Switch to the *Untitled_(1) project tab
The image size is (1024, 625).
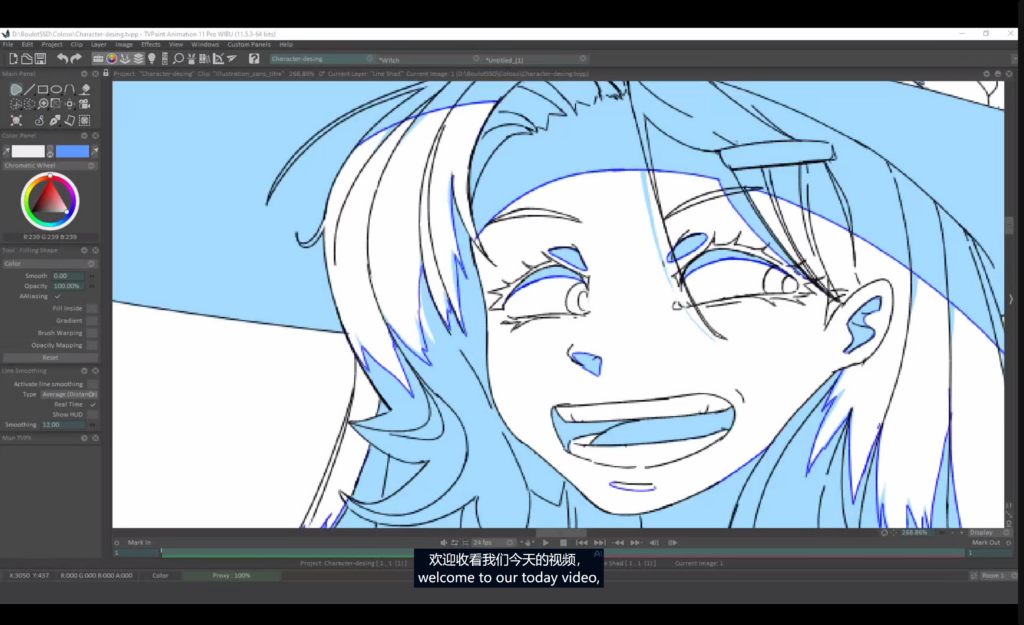point(534,59)
